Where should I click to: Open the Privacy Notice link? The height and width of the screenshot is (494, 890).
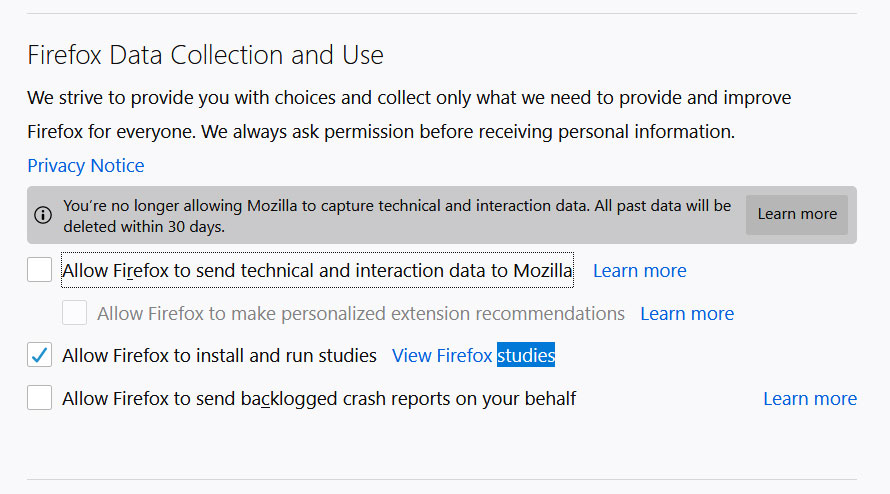point(86,166)
